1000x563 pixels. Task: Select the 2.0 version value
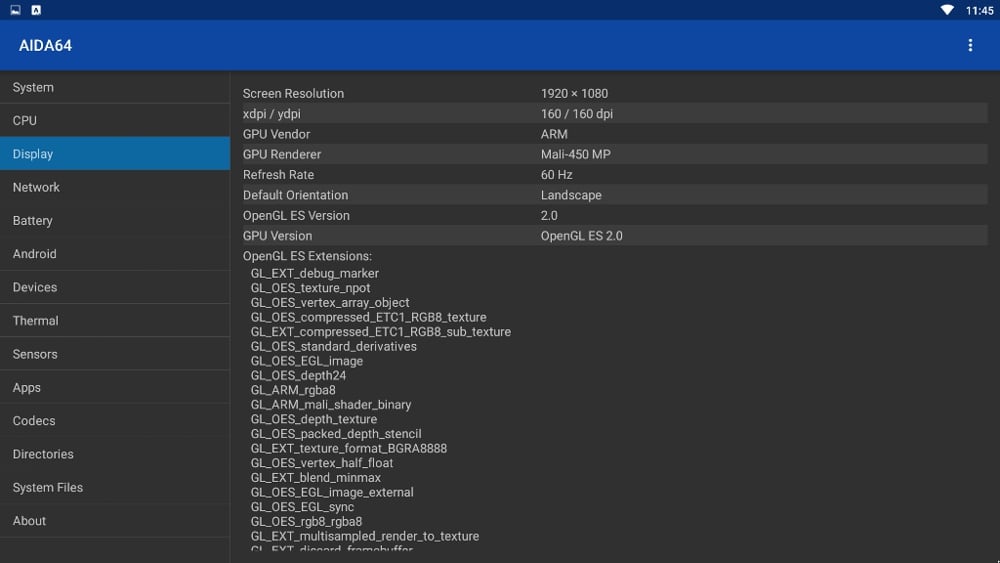[x=549, y=216]
